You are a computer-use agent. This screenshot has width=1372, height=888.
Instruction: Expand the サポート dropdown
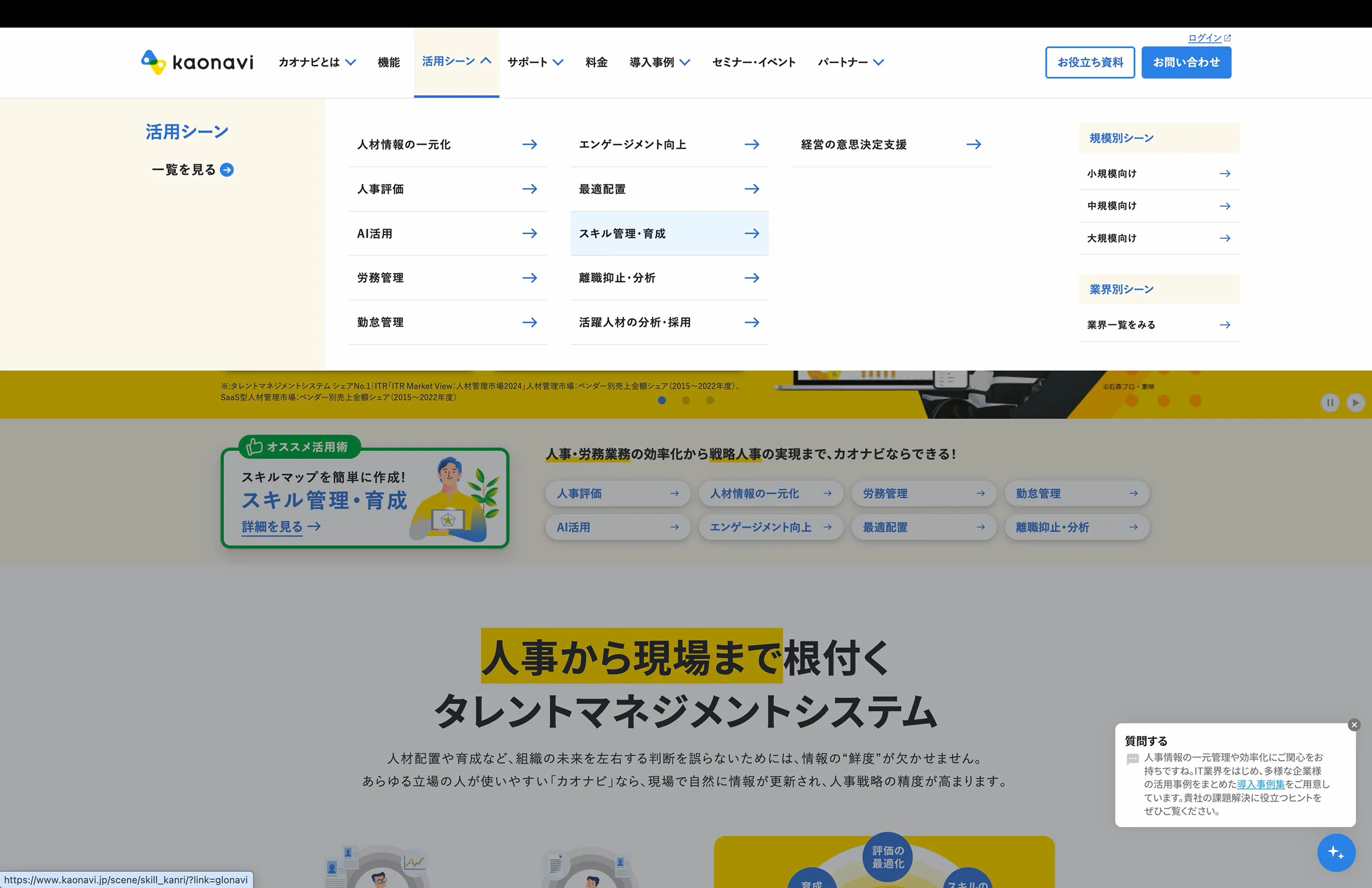[x=535, y=62]
